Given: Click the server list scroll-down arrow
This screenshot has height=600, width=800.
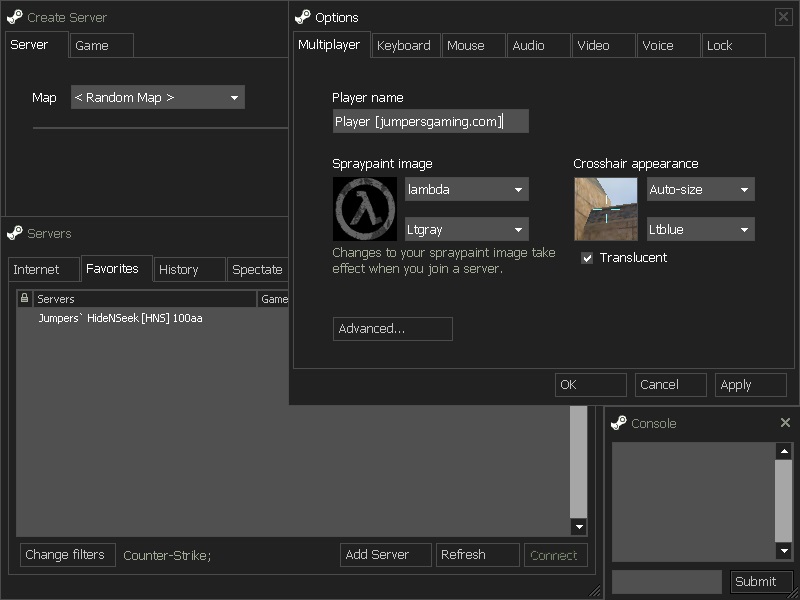Looking at the screenshot, I should (x=578, y=527).
